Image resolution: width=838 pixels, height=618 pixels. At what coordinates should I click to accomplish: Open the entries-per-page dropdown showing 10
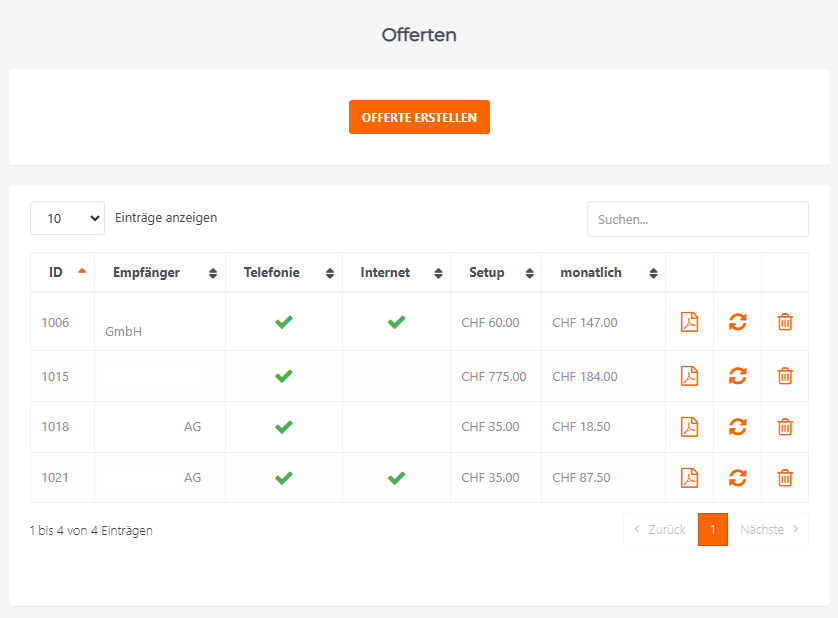[x=67, y=218]
